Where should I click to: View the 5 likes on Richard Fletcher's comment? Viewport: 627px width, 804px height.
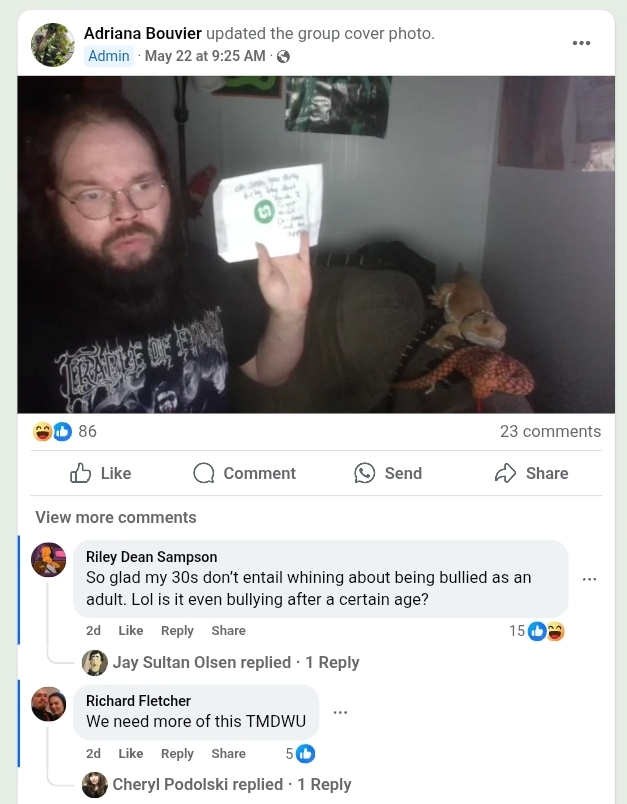pos(300,754)
